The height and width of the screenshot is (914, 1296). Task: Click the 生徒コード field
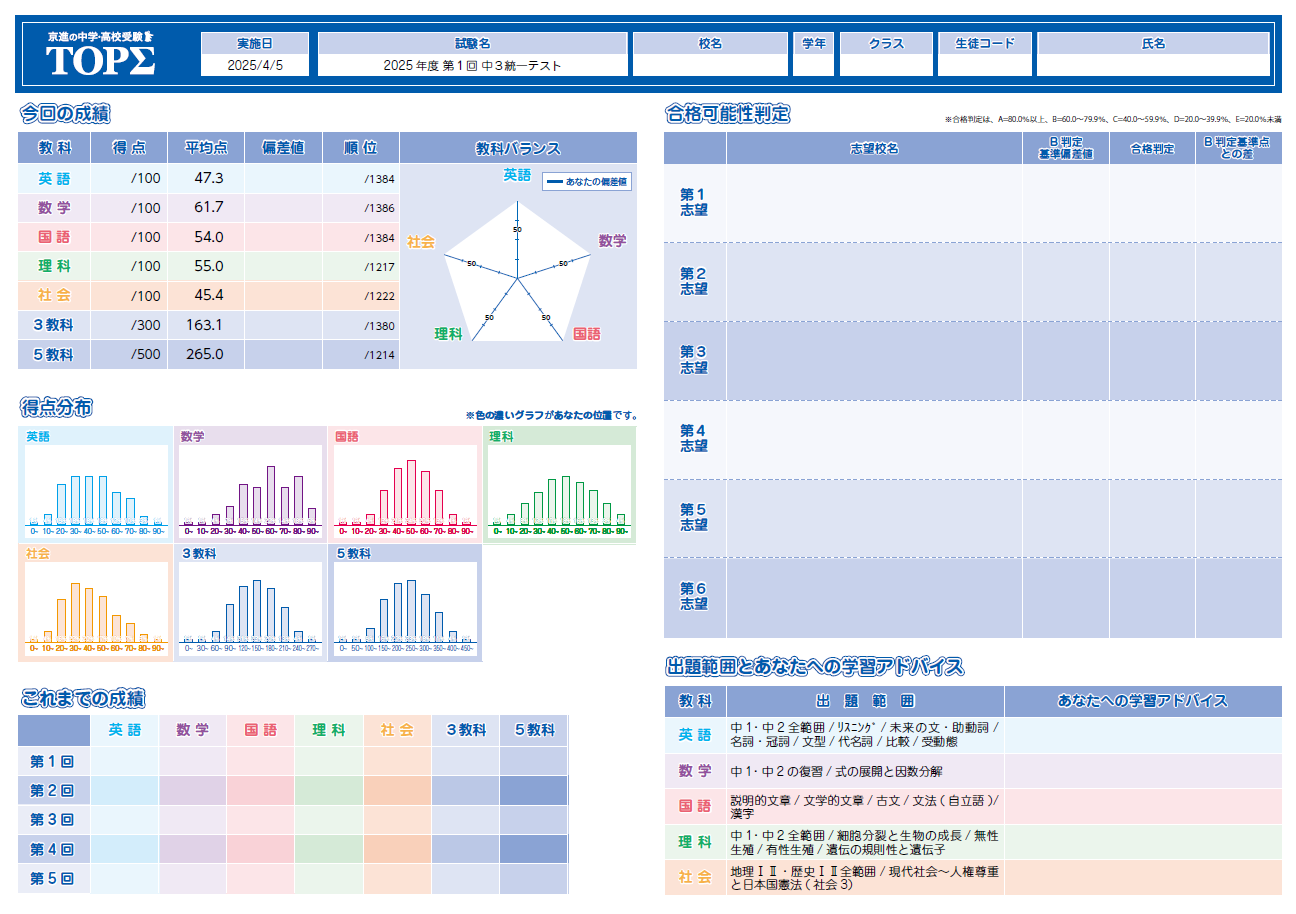tap(984, 65)
